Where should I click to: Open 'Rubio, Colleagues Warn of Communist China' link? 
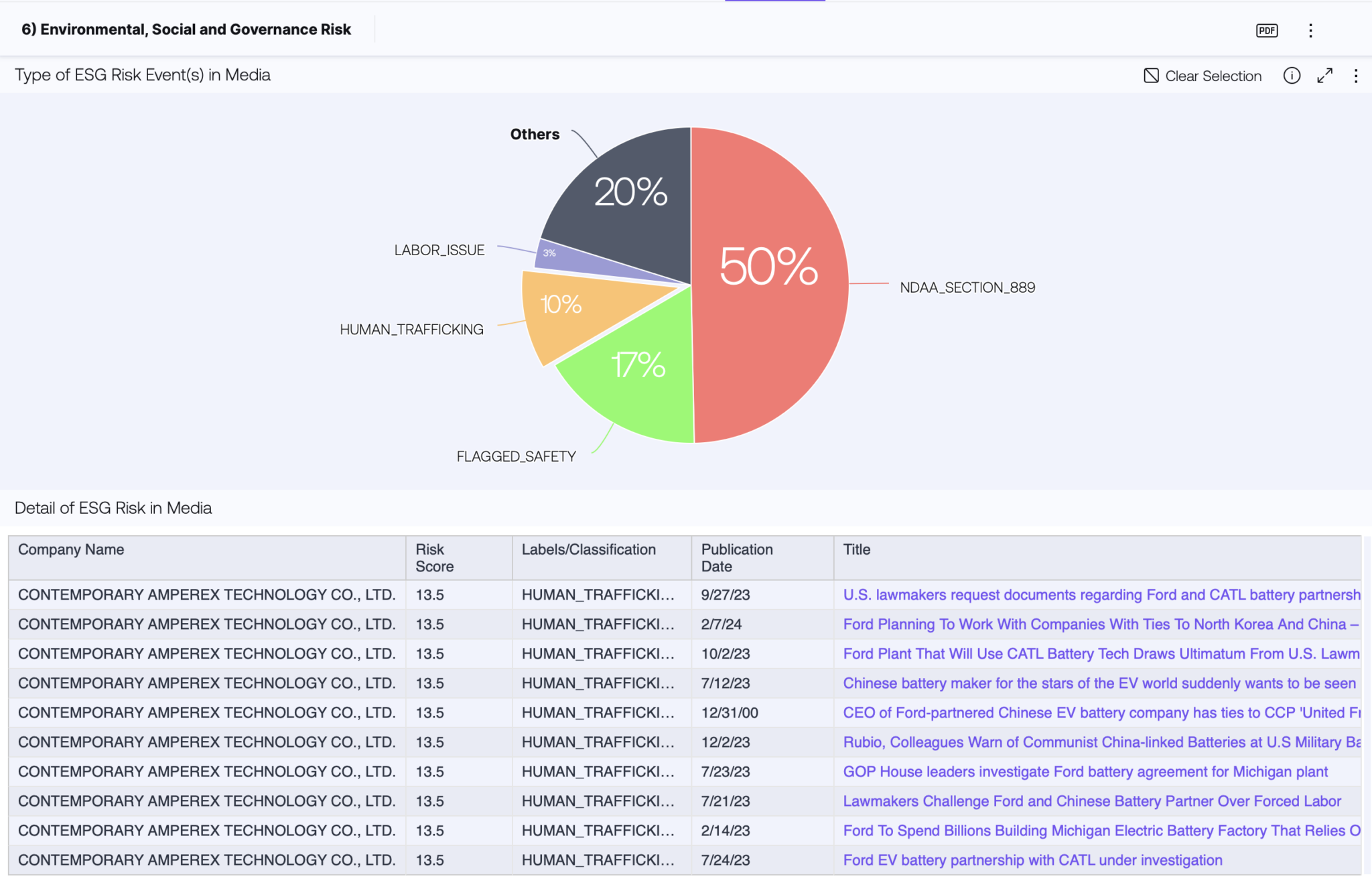click(1099, 742)
